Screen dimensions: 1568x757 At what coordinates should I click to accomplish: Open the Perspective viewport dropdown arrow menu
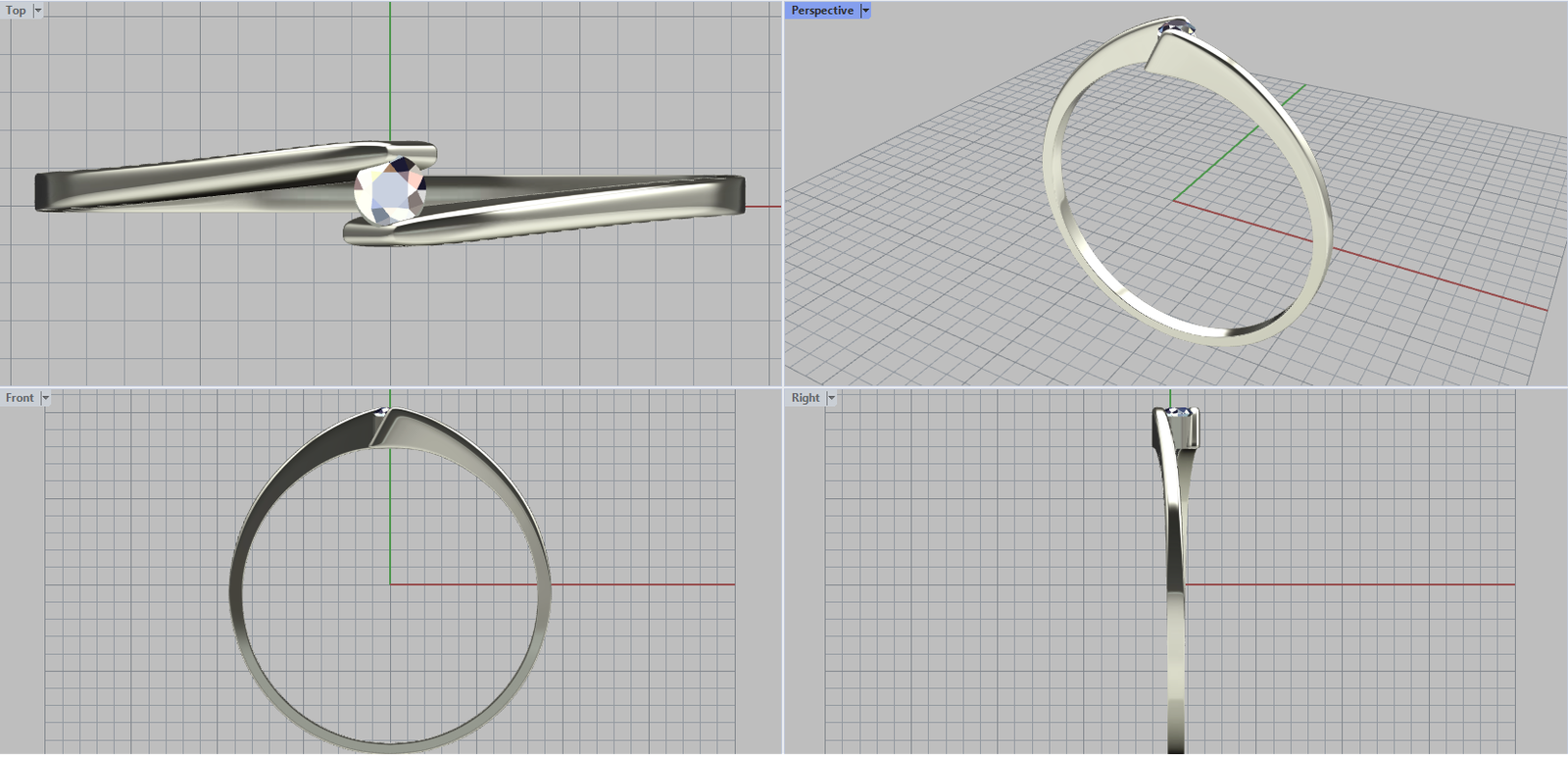pos(865,11)
